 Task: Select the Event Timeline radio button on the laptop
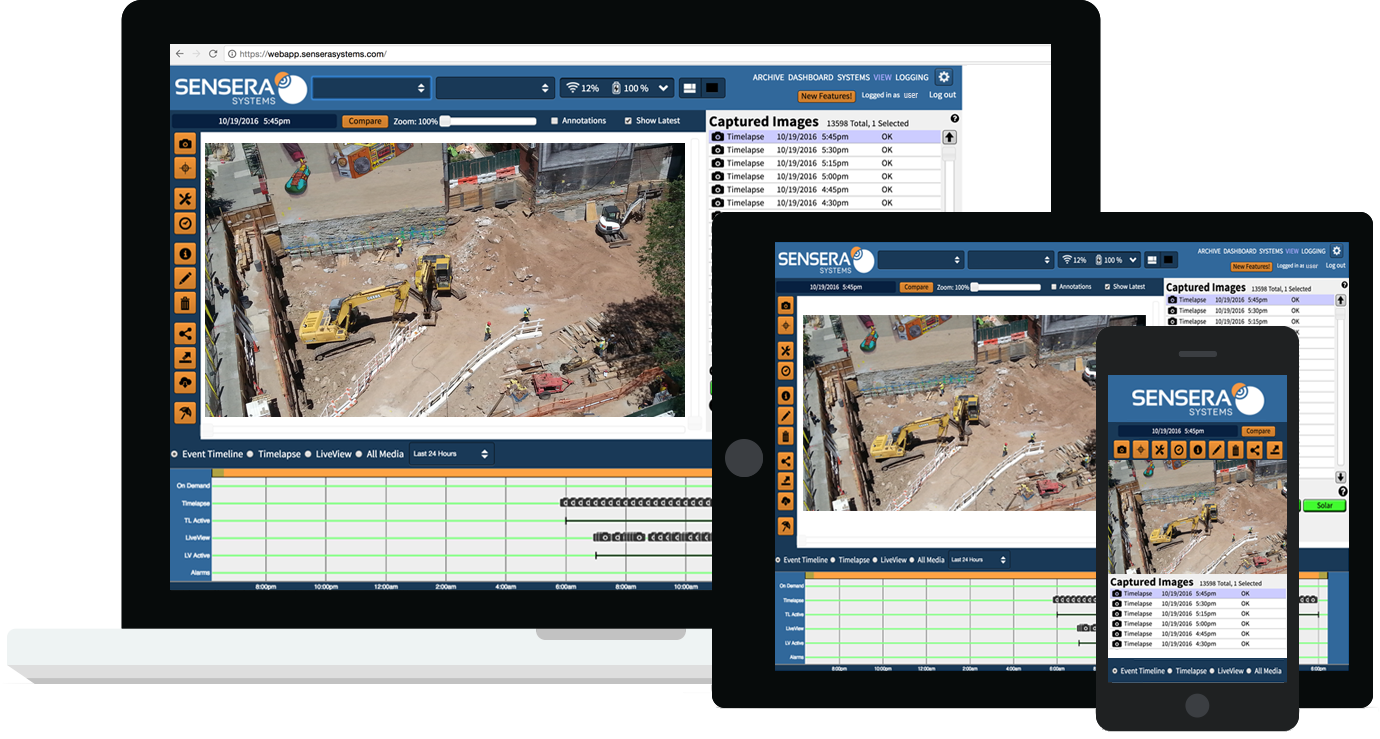(175, 454)
